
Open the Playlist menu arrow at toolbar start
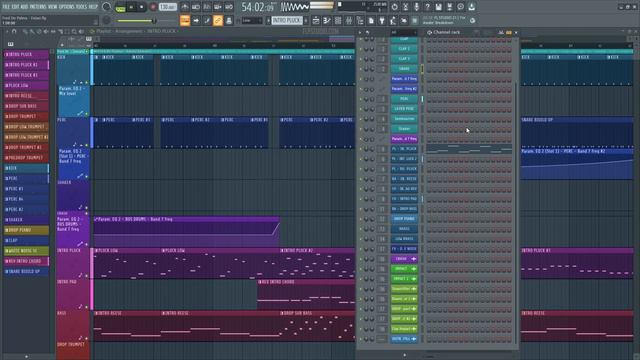[6, 31]
